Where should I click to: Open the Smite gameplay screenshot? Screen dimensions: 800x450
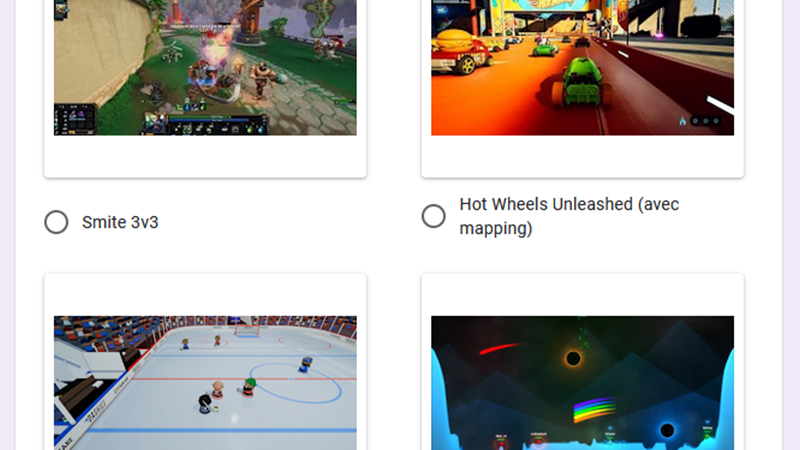[205, 67]
